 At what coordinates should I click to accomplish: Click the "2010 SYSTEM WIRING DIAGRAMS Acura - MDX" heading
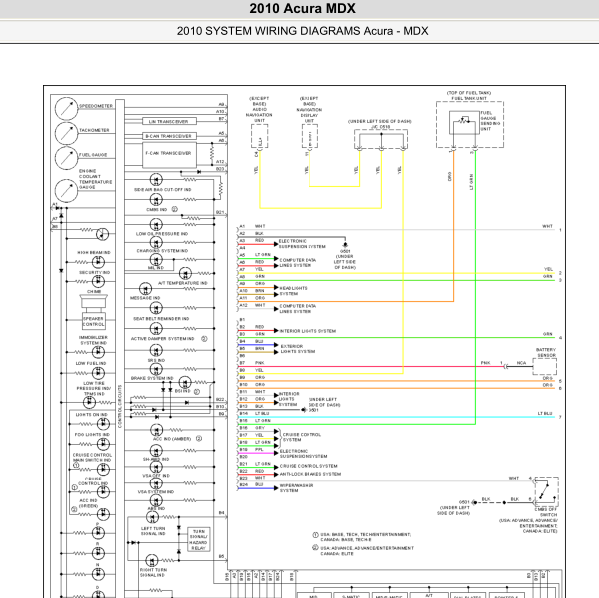pyautogui.click(x=302, y=31)
